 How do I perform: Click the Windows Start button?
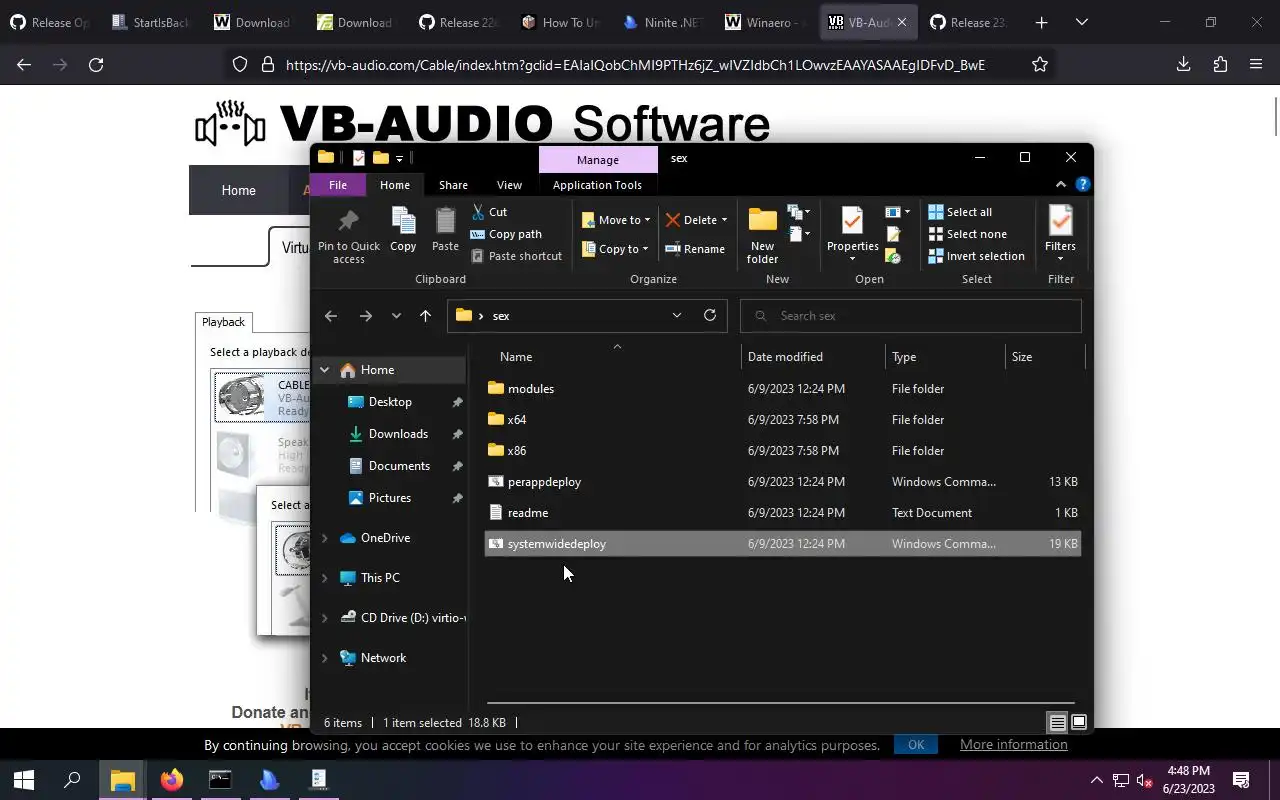tap(24, 780)
